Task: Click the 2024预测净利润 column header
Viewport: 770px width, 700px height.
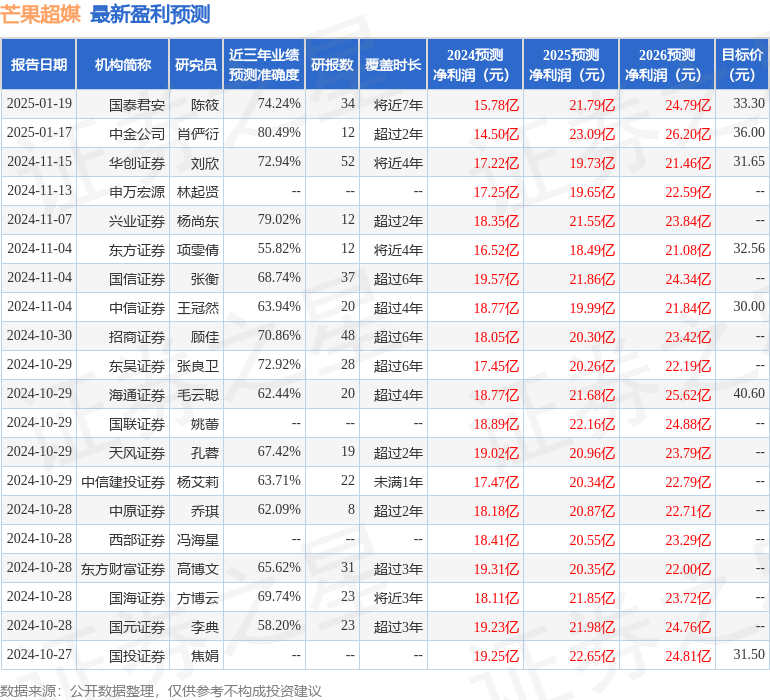Action: click(475, 65)
